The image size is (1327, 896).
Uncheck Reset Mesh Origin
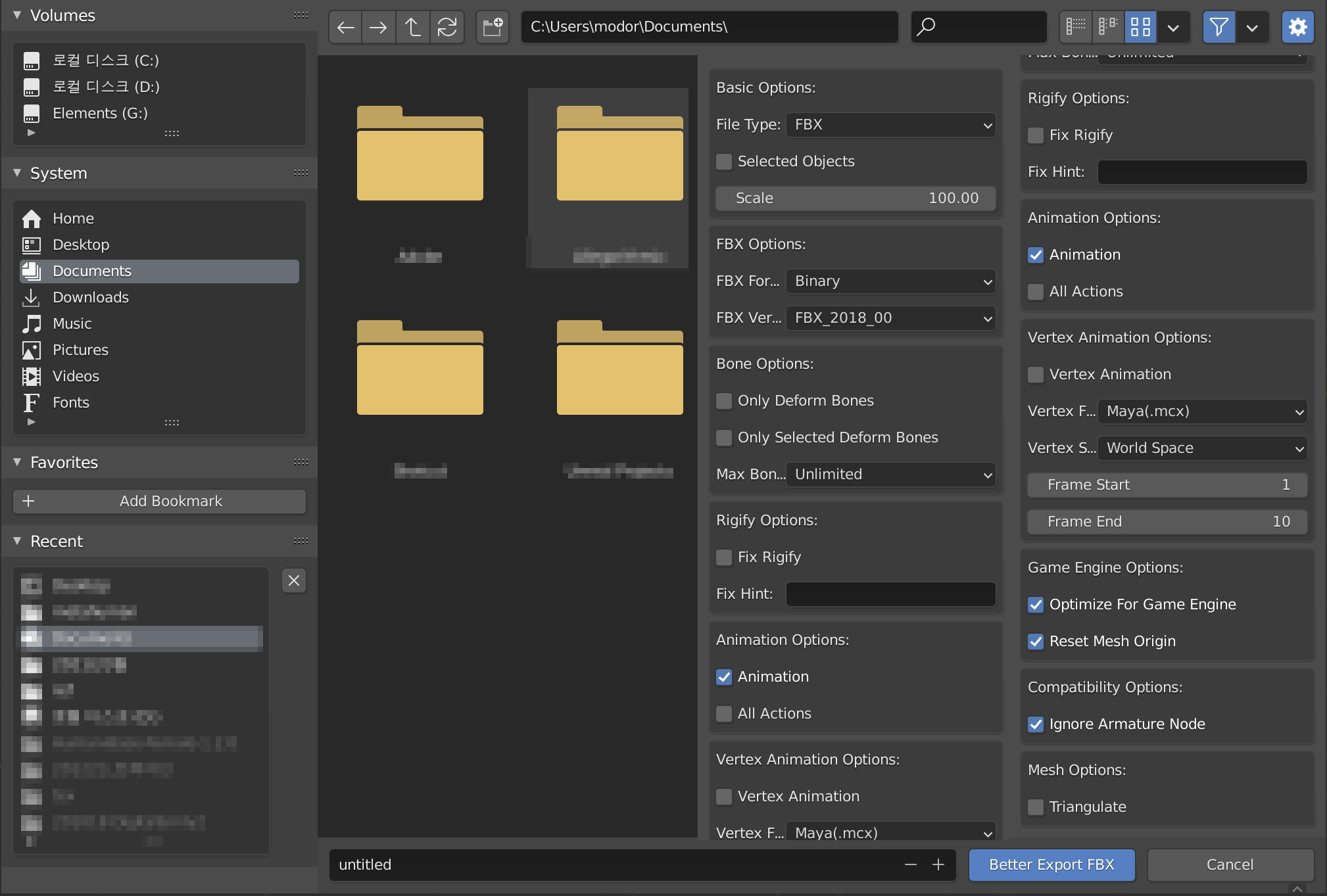point(1036,642)
